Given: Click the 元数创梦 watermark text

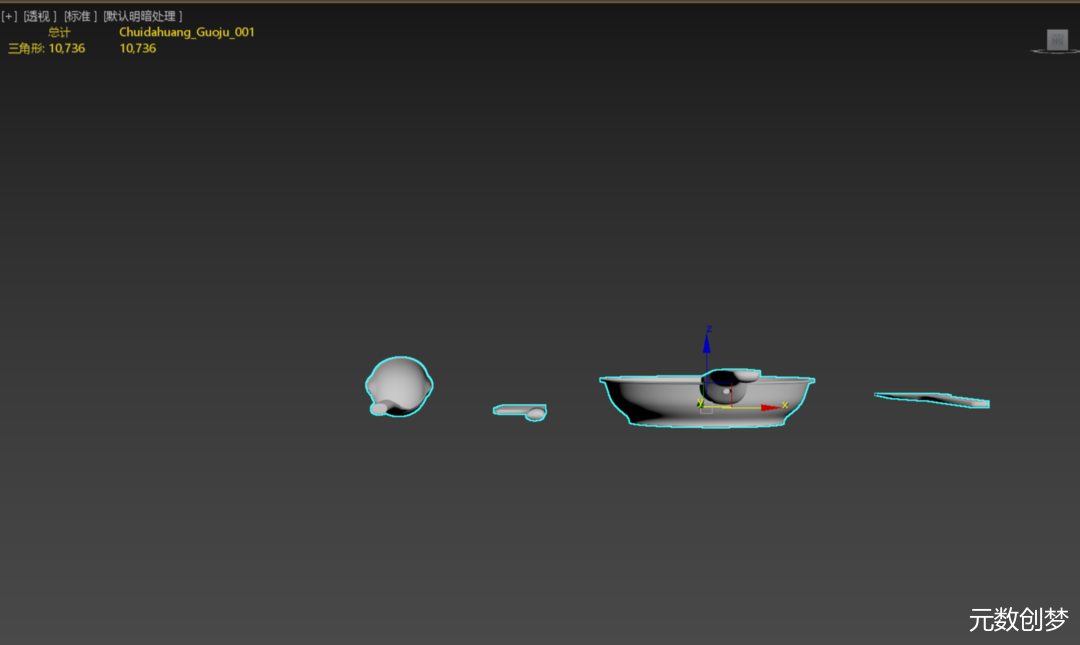Looking at the screenshot, I should pyautogui.click(x=1018, y=620).
